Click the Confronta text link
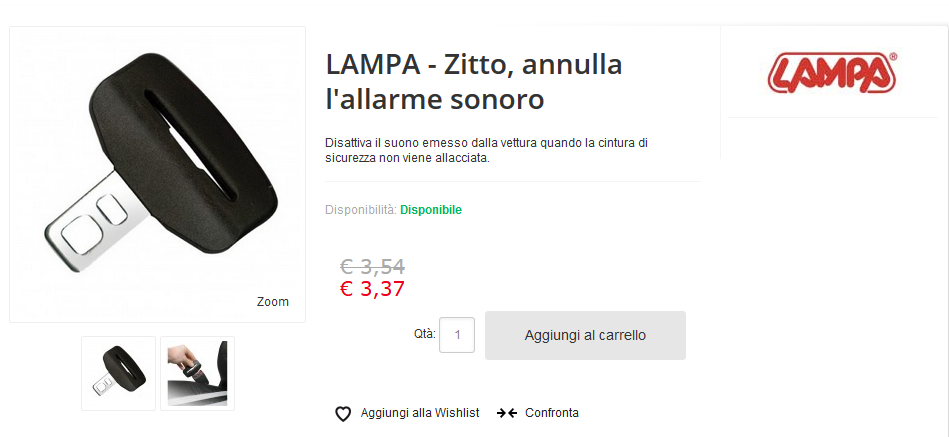Screen dimensions: 949x437 (x=551, y=413)
